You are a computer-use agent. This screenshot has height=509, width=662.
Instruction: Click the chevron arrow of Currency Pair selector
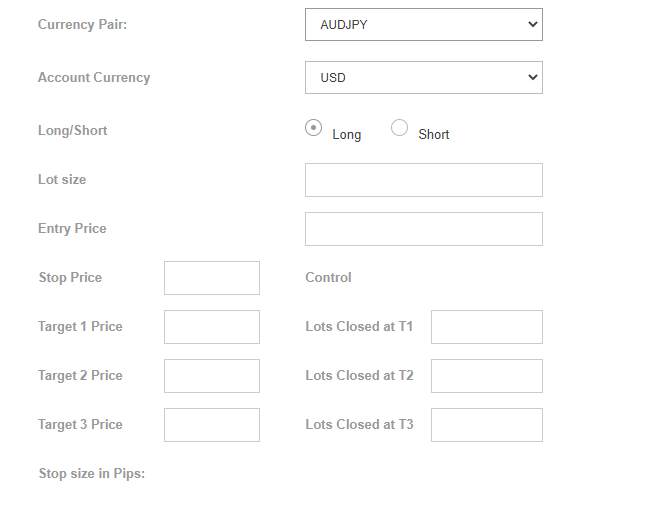point(533,24)
